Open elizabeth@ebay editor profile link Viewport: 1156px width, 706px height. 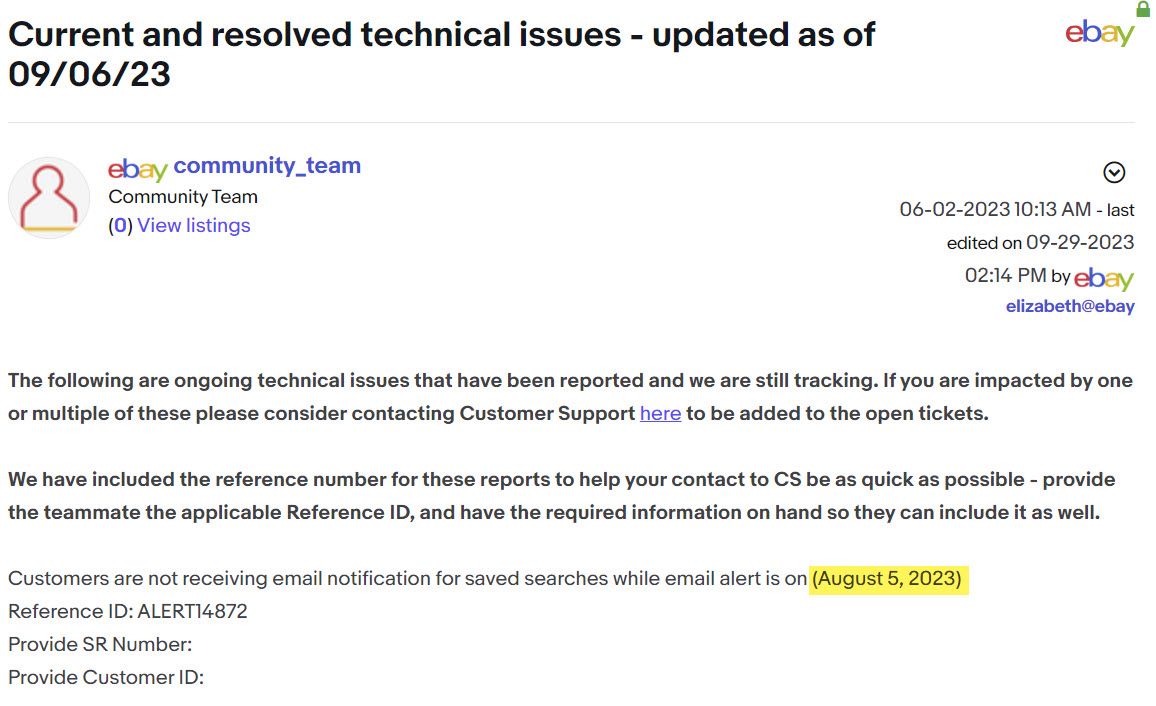click(x=1070, y=307)
